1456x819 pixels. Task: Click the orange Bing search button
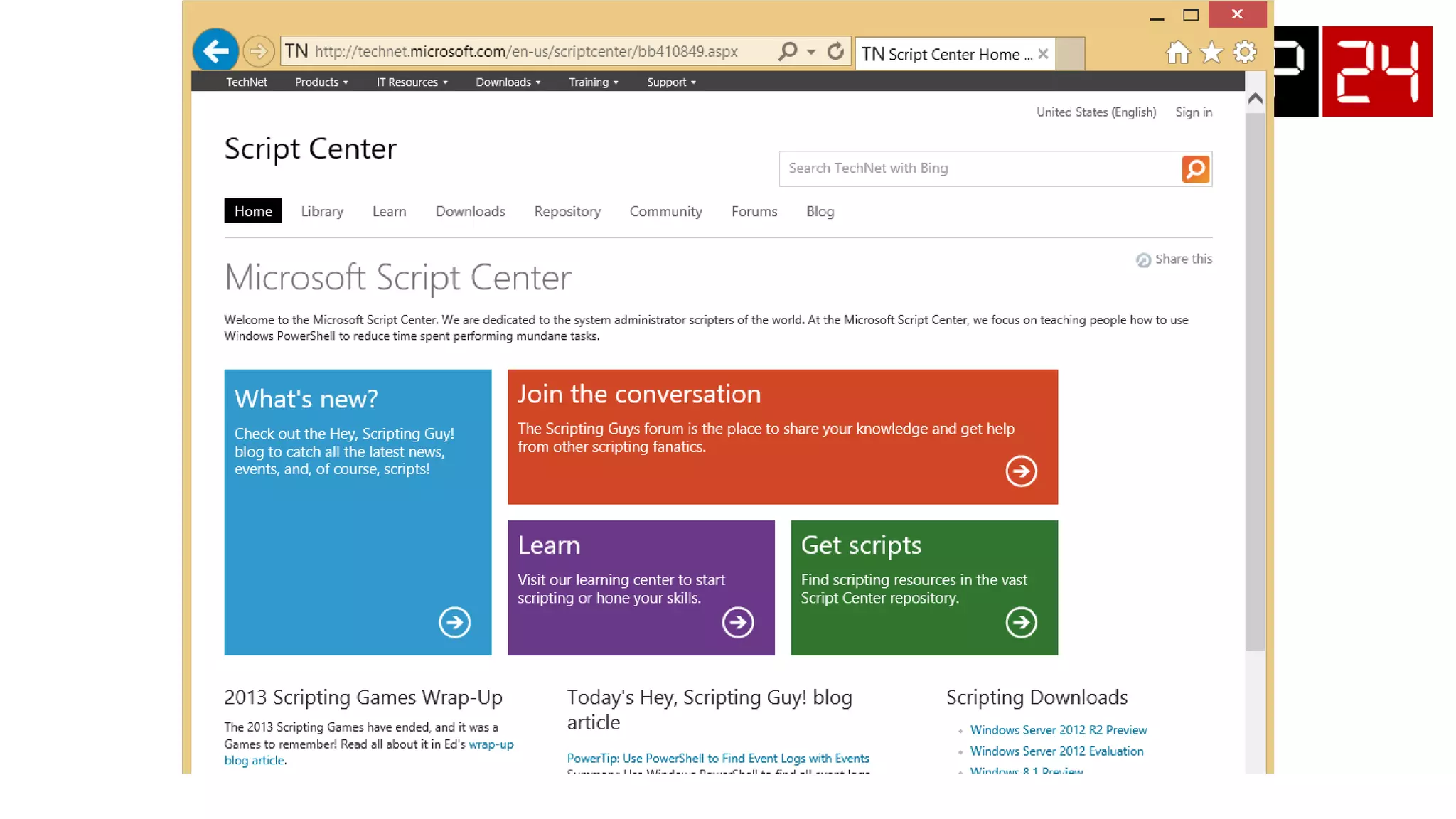[x=1195, y=169]
